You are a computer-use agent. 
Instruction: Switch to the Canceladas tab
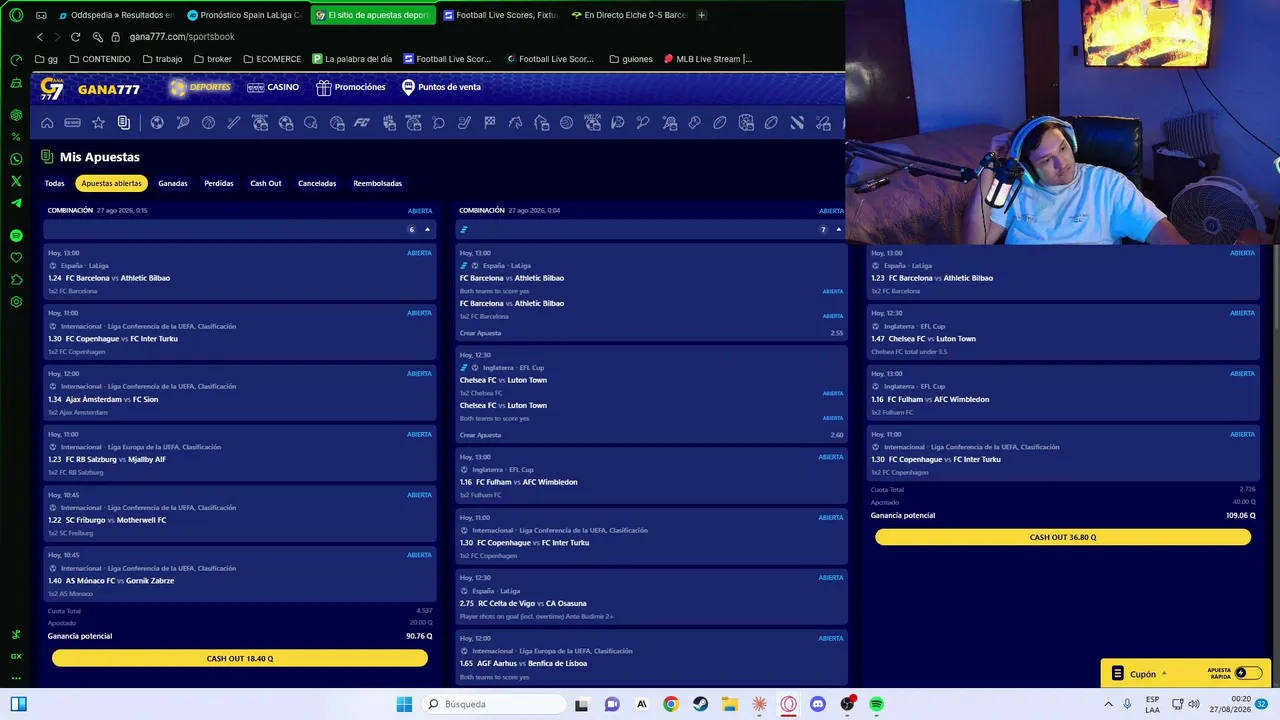(x=317, y=183)
